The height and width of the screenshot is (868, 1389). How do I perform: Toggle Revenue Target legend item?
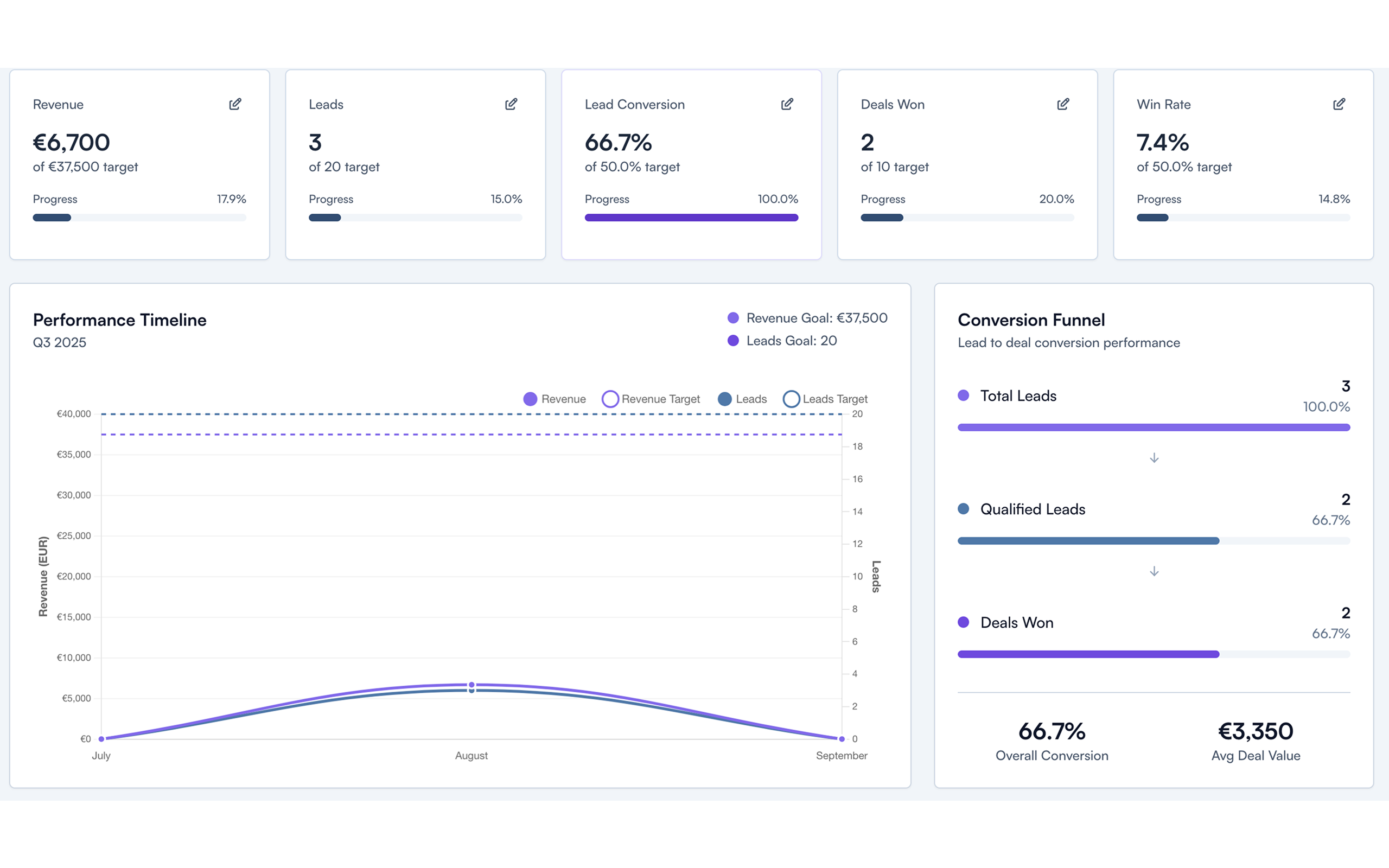[x=651, y=399]
